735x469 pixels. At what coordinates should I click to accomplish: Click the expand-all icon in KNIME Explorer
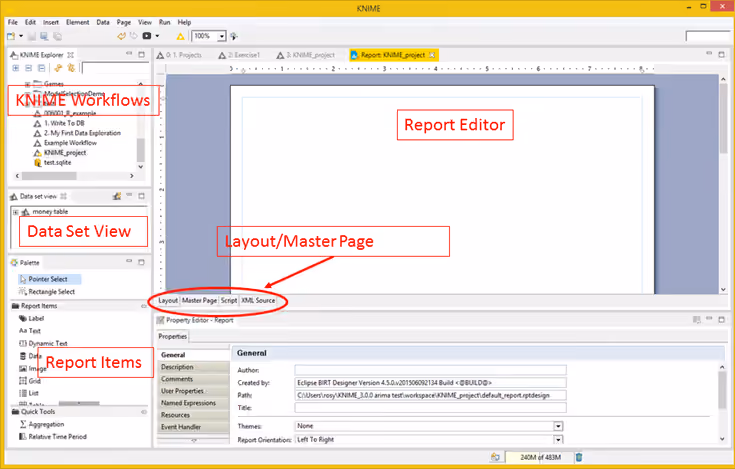(x=15, y=68)
